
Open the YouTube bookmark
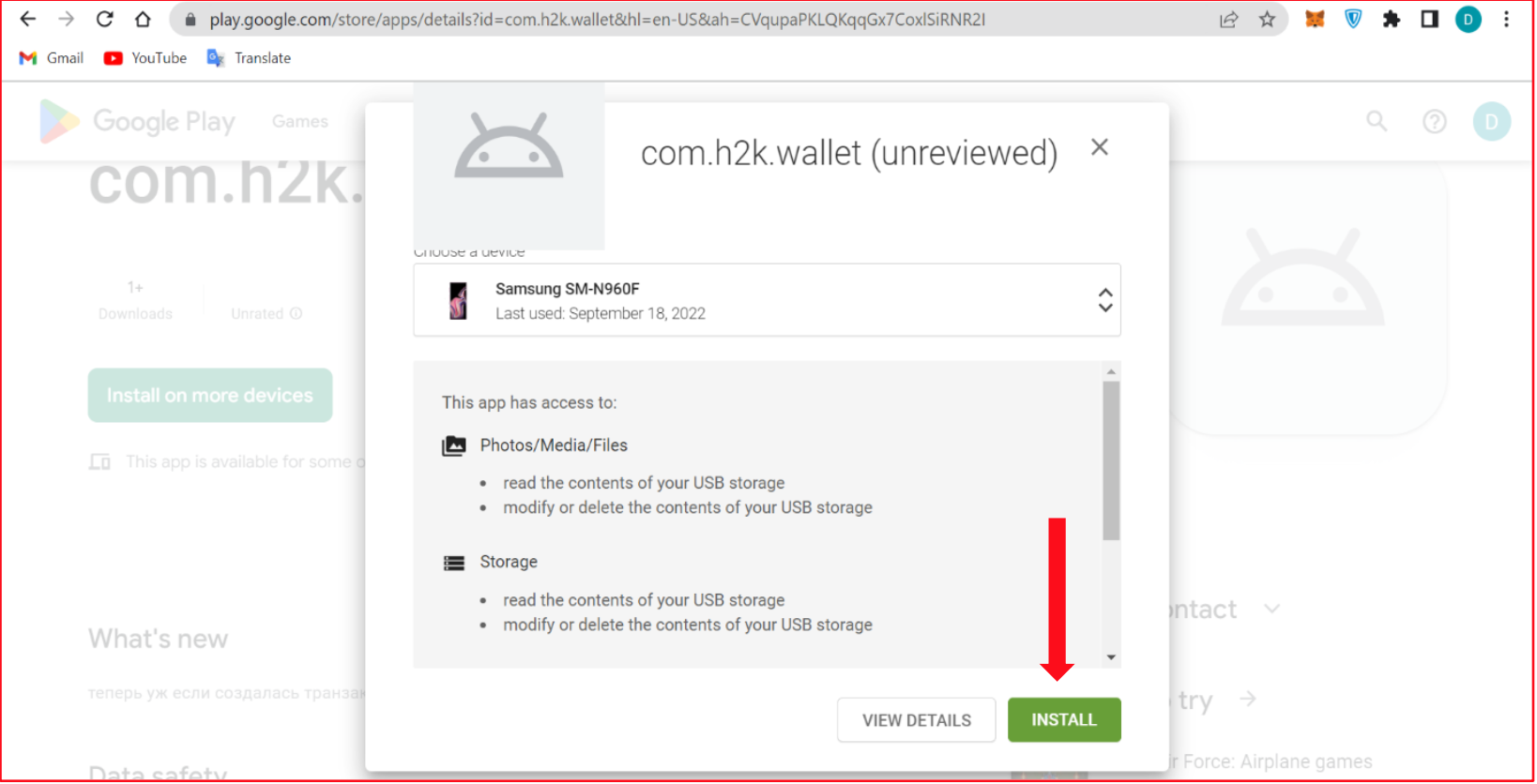pos(145,58)
